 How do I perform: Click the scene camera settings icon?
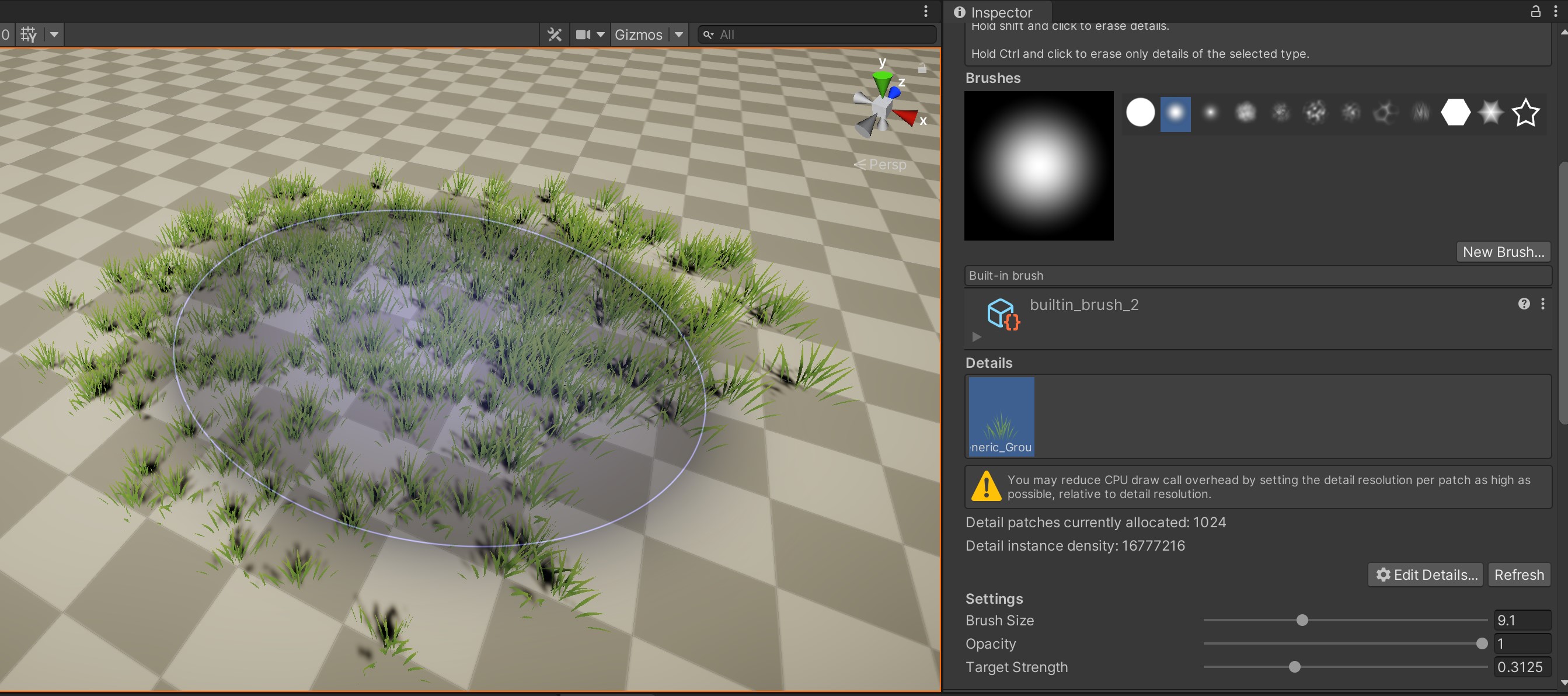pos(583,34)
